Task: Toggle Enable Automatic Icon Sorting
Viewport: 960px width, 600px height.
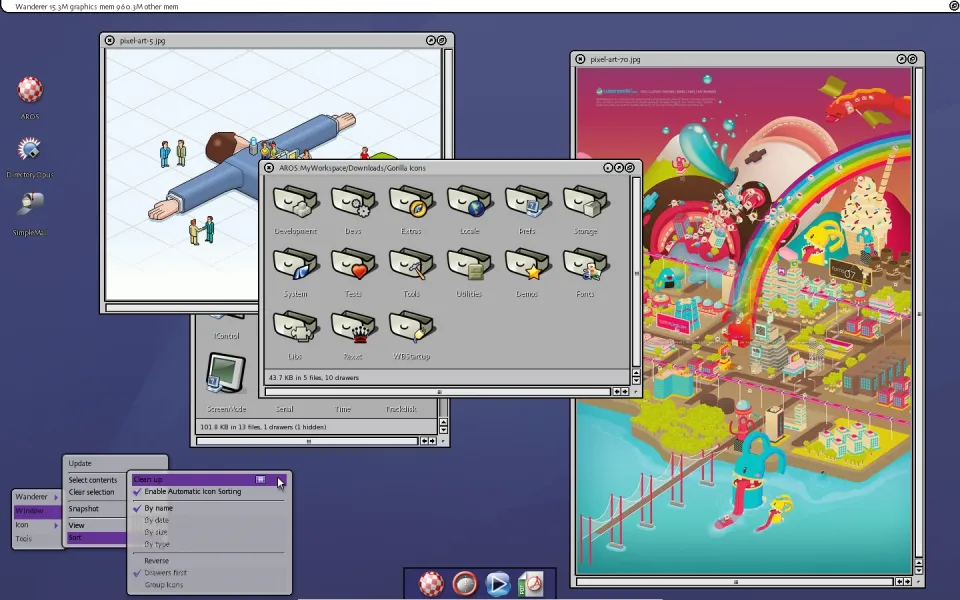Action: pyautogui.click(x=192, y=492)
